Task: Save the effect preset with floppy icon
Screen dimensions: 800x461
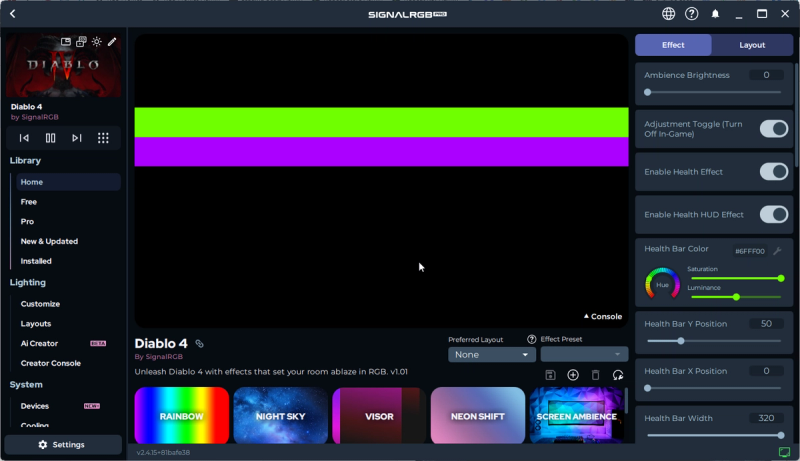Action: 550,375
